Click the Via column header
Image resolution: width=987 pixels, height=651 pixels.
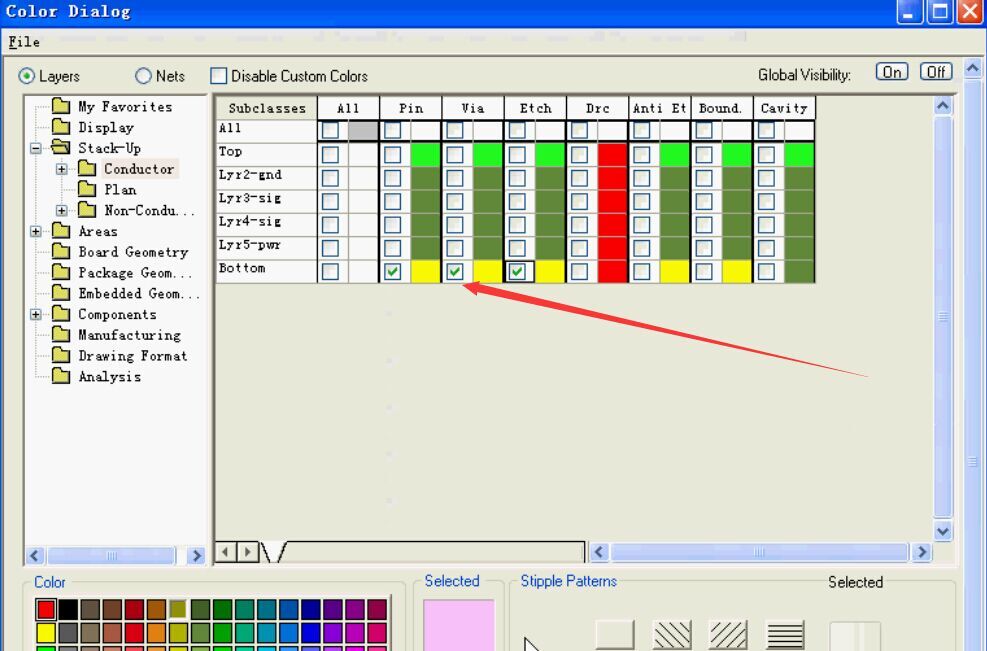pyautogui.click(x=473, y=108)
